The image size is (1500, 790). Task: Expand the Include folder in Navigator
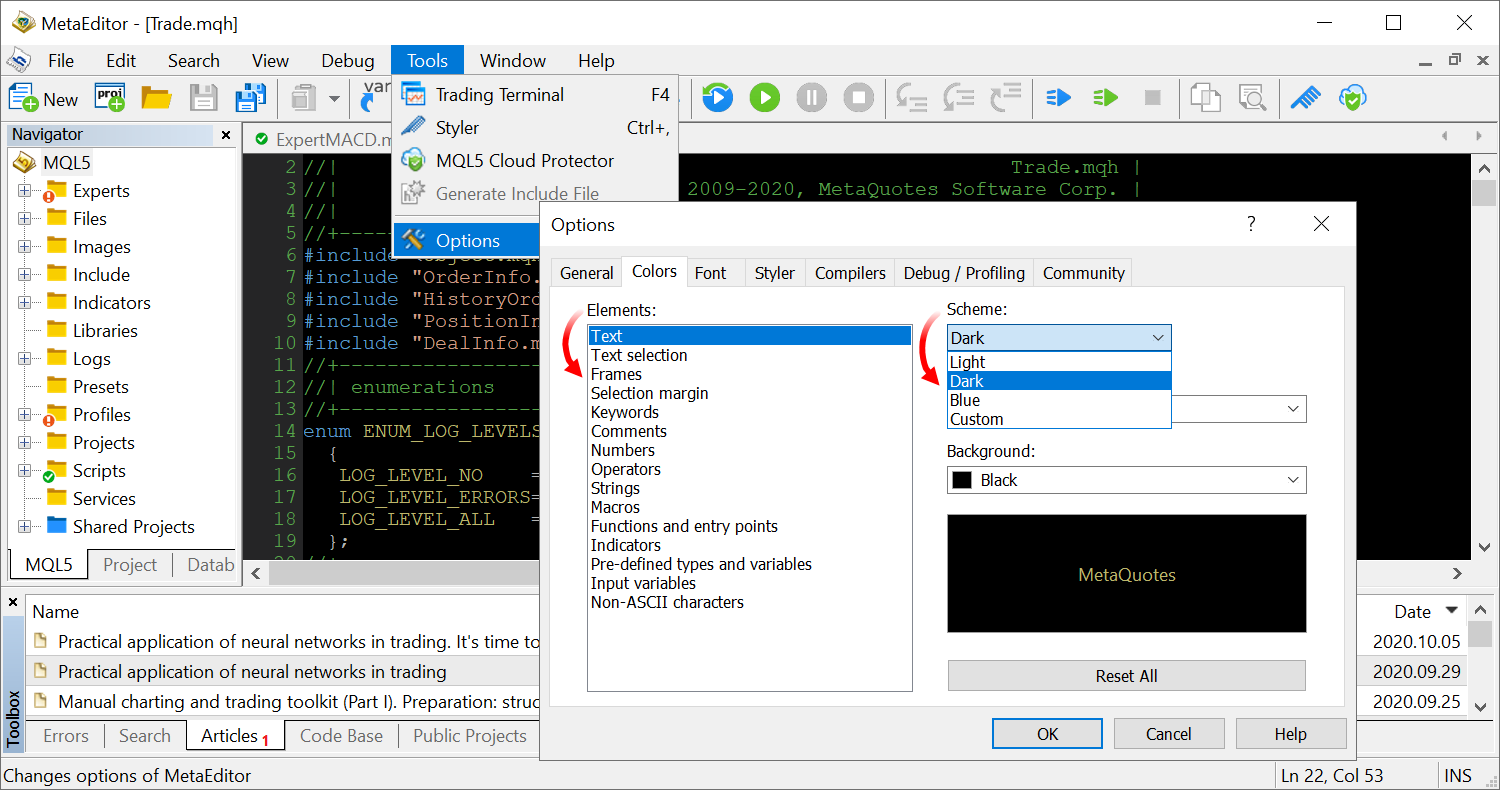tap(24, 275)
